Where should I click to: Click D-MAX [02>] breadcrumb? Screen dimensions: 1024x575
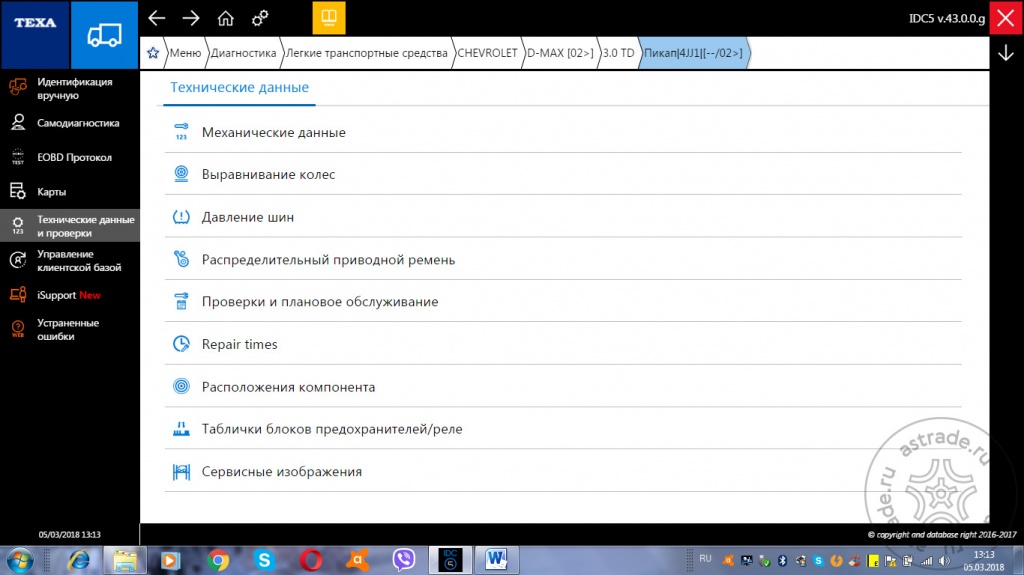(x=560, y=53)
